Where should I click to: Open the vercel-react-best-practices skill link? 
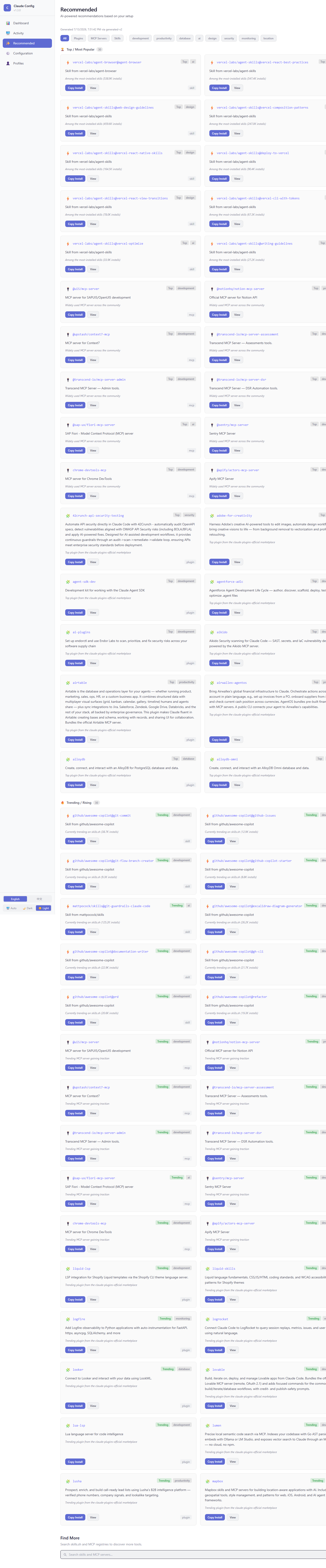pyautogui.click(x=262, y=62)
